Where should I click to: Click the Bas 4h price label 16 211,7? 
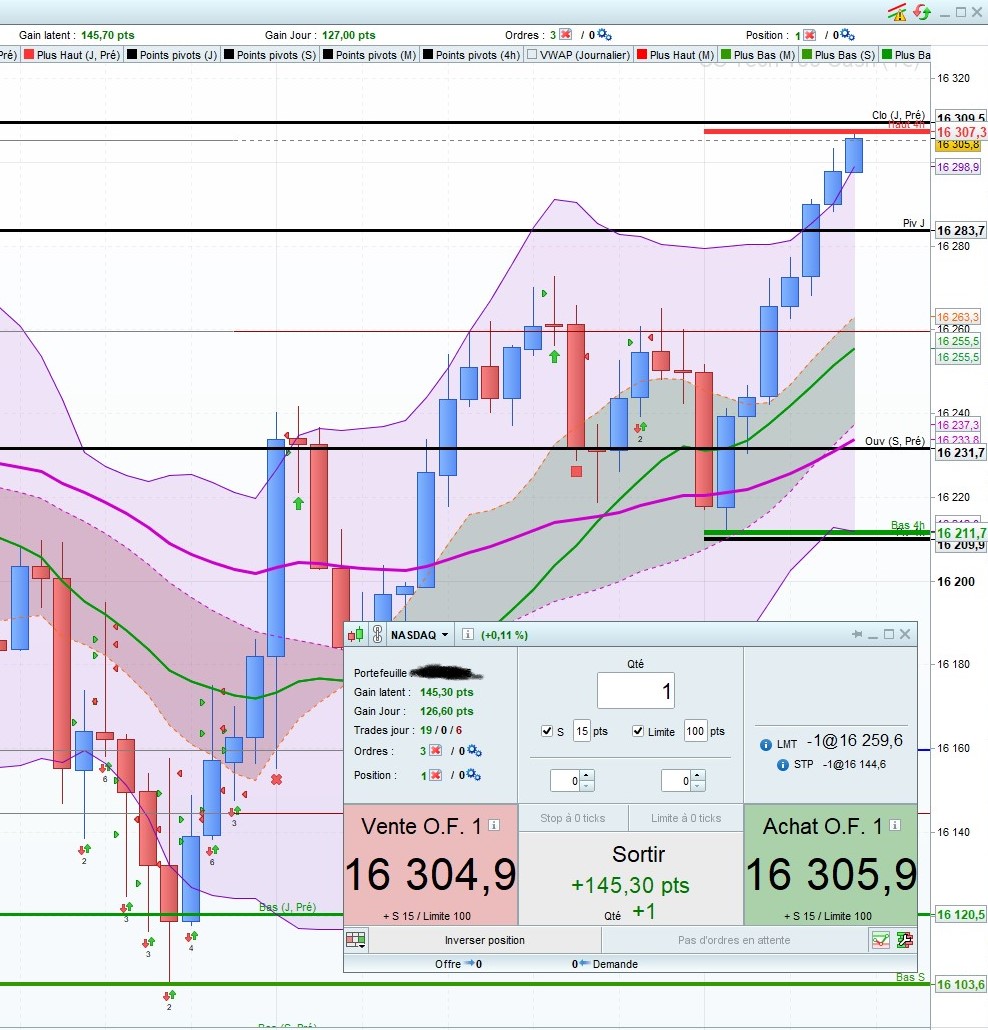(x=961, y=533)
